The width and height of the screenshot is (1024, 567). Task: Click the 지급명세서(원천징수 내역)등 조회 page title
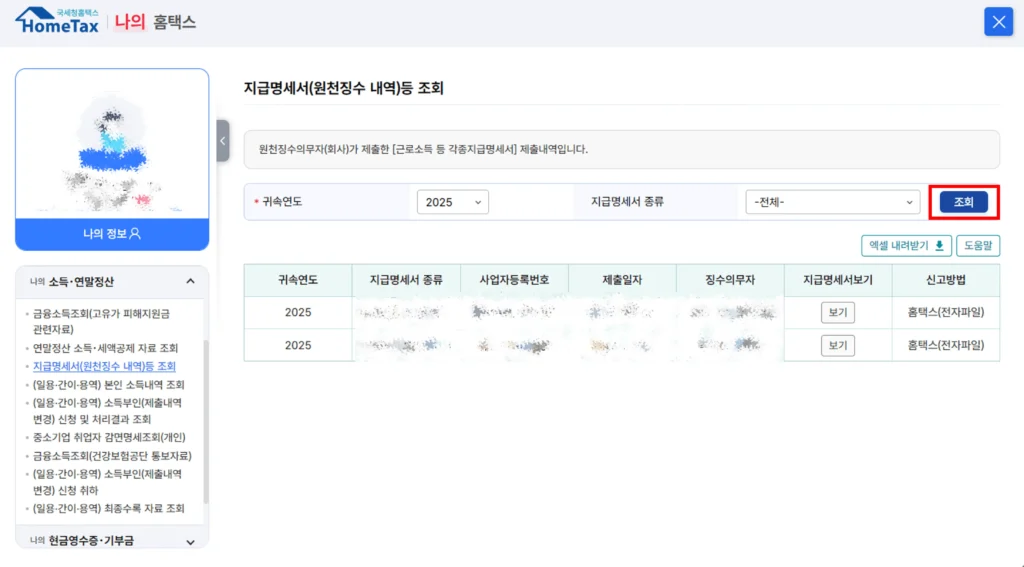click(x=344, y=88)
